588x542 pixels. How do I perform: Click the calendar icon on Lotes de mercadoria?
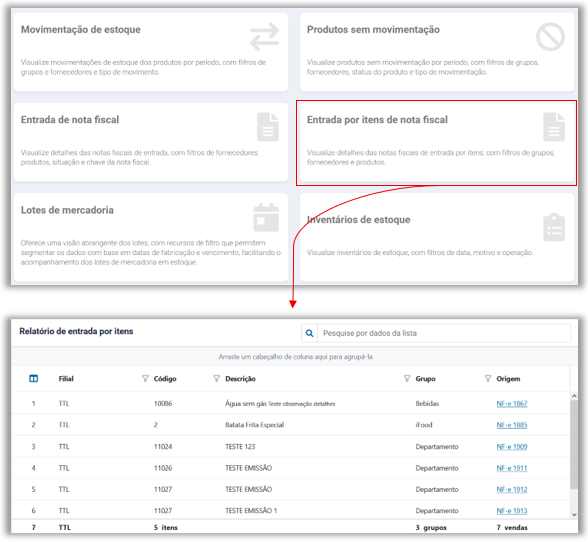266,218
